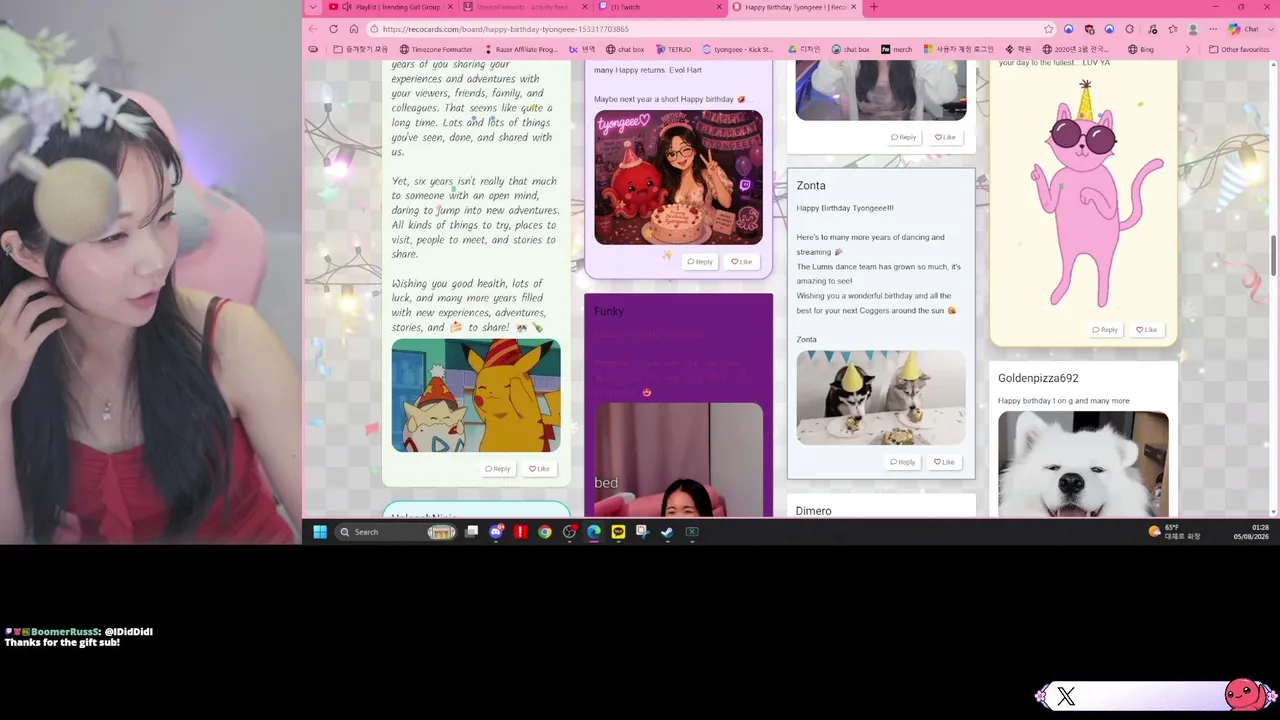The width and height of the screenshot is (1280, 720).
Task: Open the Other favourites folder
Action: (1239, 49)
